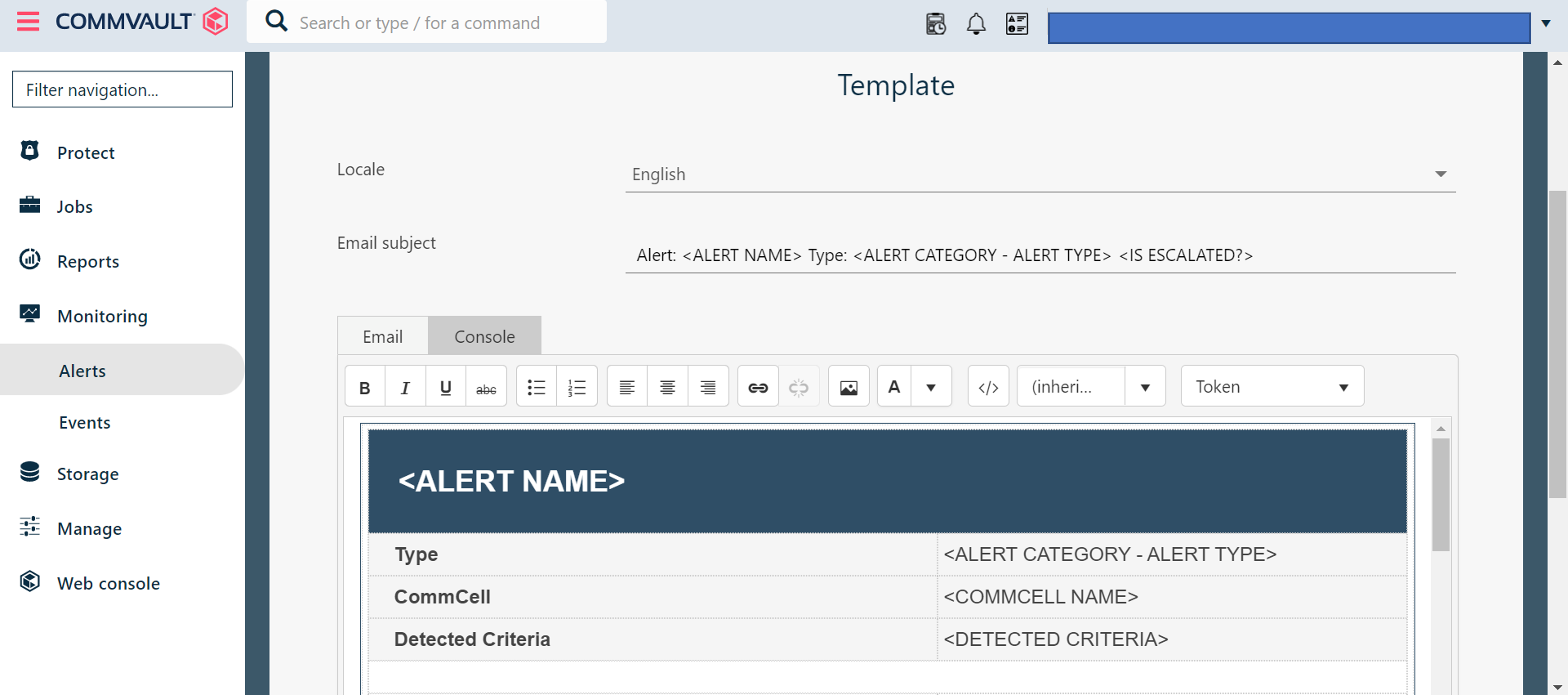Toggle italic text formatting
This screenshot has width=1568, height=695.
(x=405, y=387)
